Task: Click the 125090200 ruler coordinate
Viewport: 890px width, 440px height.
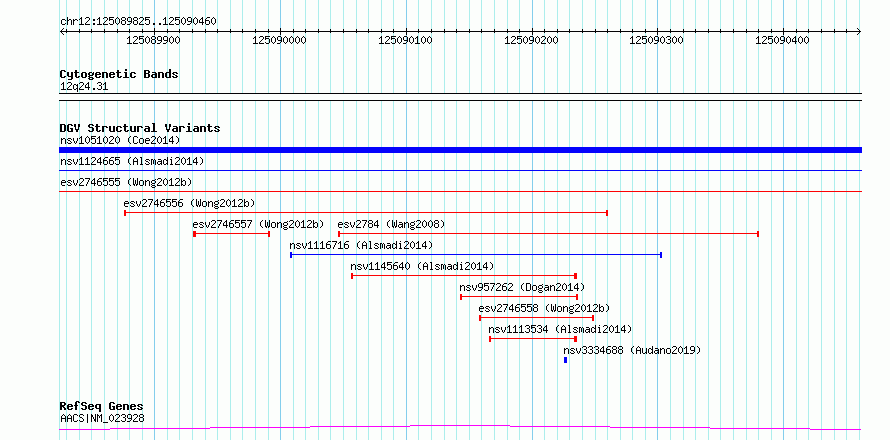Action: coord(531,40)
